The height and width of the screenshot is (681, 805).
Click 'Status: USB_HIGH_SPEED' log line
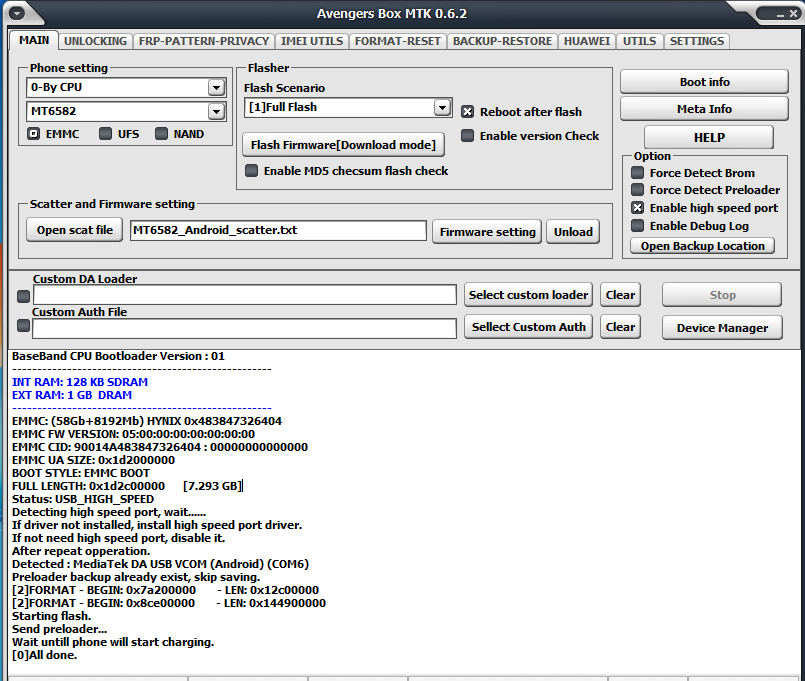[83, 499]
